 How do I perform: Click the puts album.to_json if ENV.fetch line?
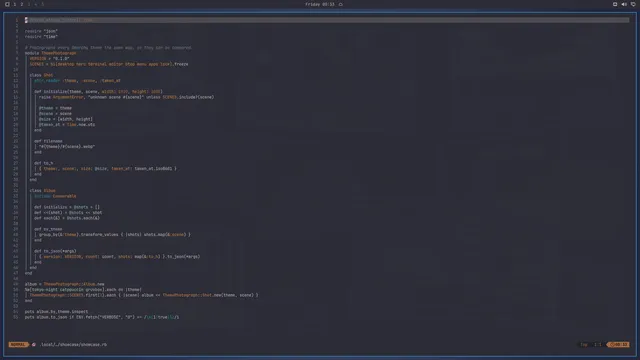pyautogui.click(x=102, y=317)
